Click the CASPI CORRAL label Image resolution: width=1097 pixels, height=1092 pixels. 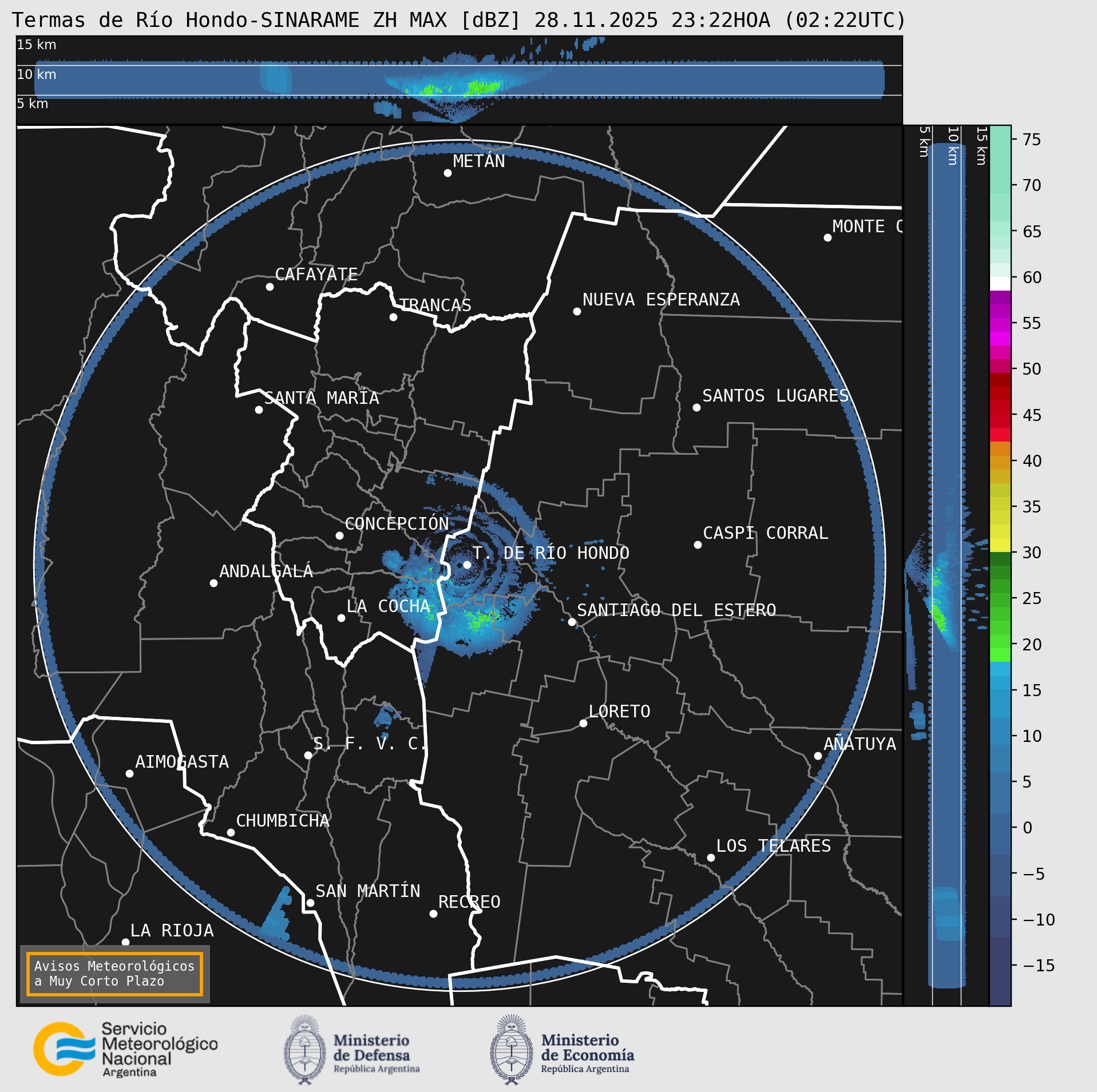766,533
